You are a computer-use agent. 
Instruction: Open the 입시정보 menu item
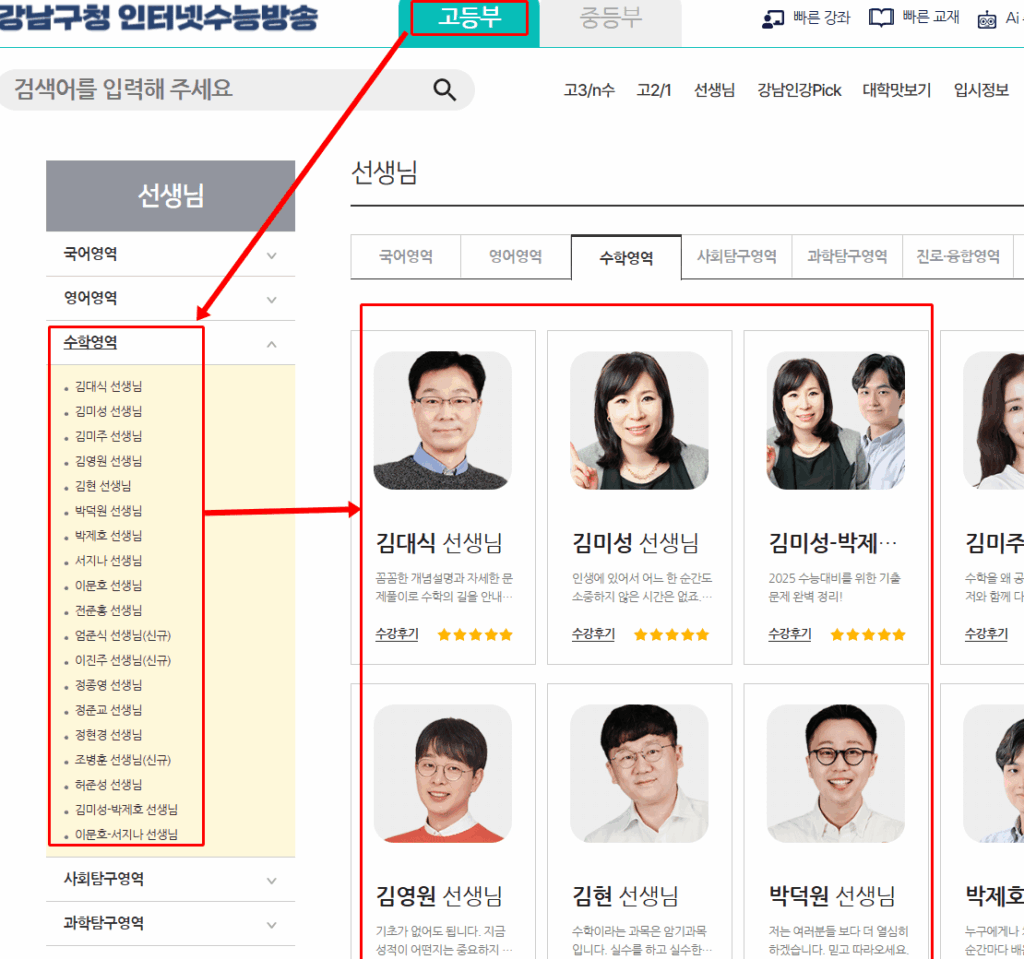point(979,89)
